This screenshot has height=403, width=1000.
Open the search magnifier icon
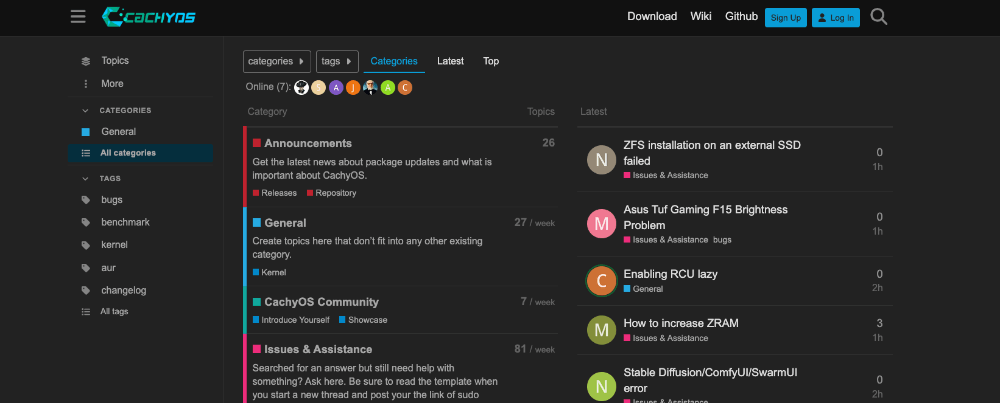(x=879, y=17)
